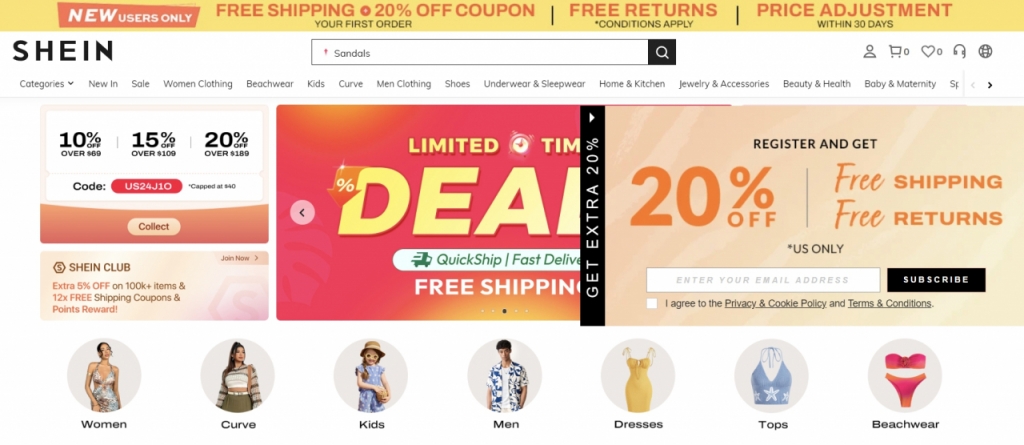Click the Subscribe button
1024x445 pixels.
(936, 280)
